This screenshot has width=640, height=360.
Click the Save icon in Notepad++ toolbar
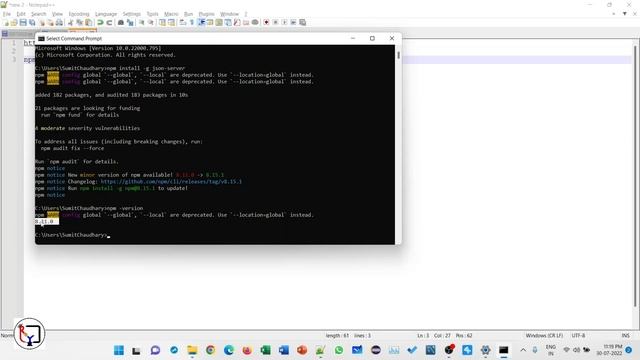click(23, 22)
